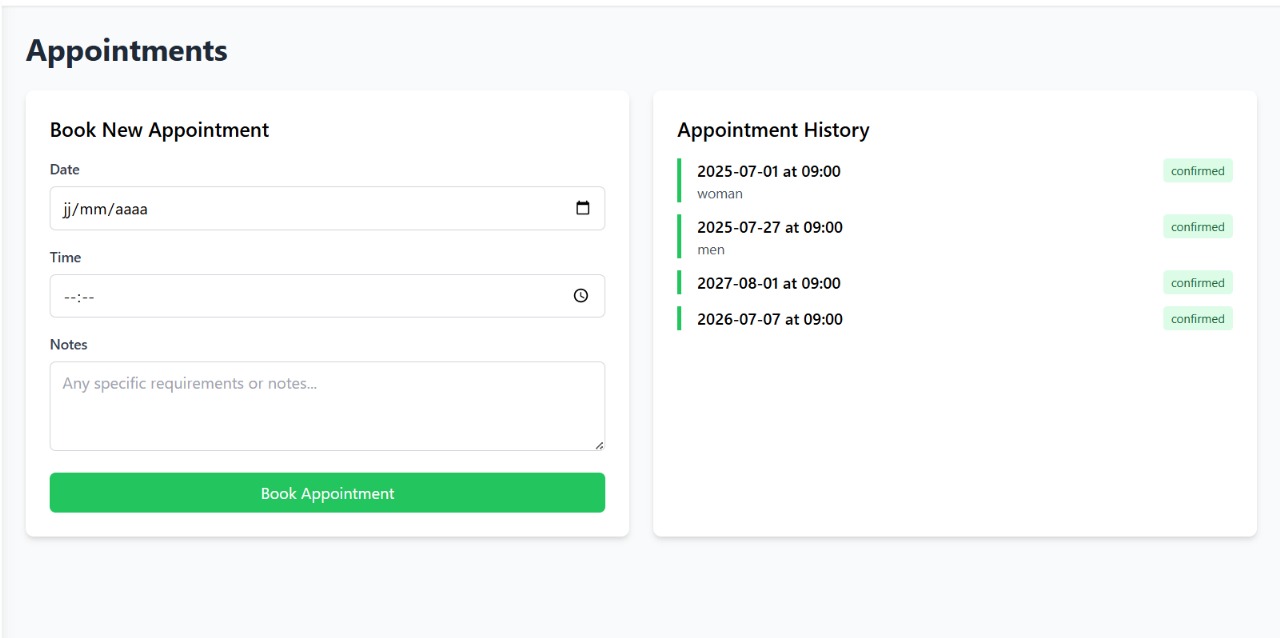Focus the Notes text area
This screenshot has width=1280, height=638.
coord(327,406)
